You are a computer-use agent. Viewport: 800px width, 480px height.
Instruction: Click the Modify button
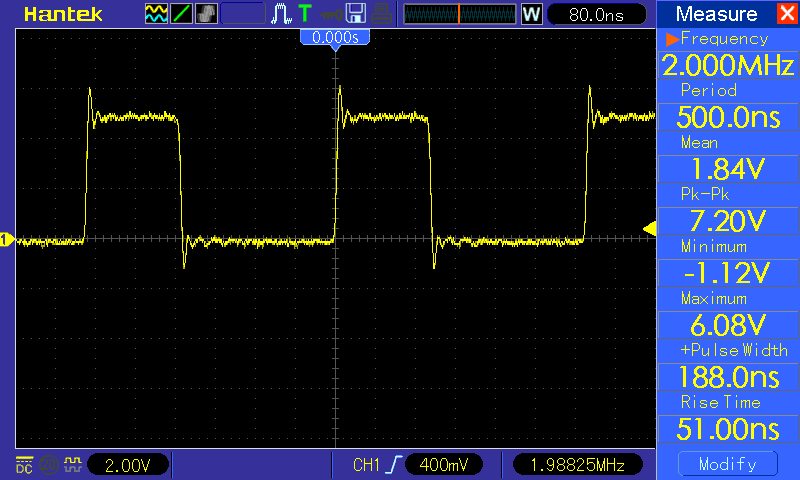[728, 464]
